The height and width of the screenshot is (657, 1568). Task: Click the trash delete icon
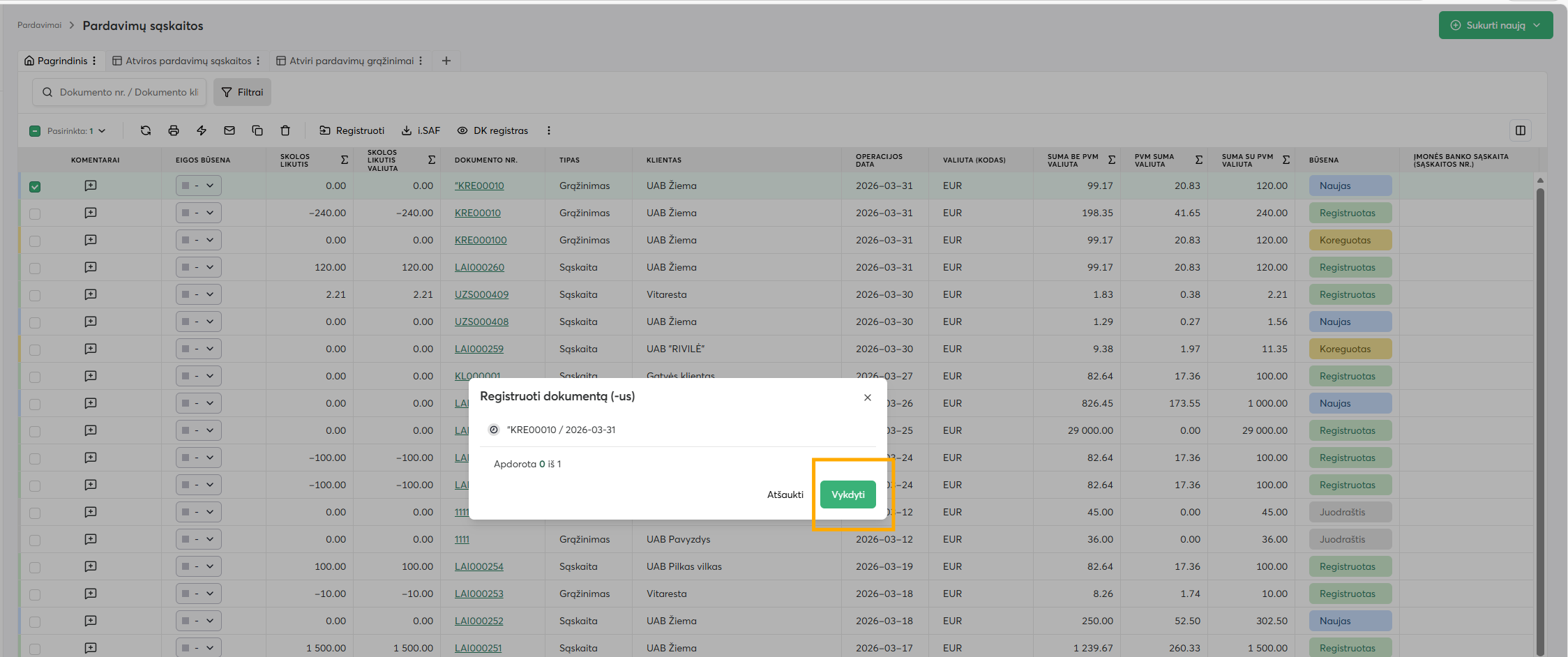tap(285, 130)
